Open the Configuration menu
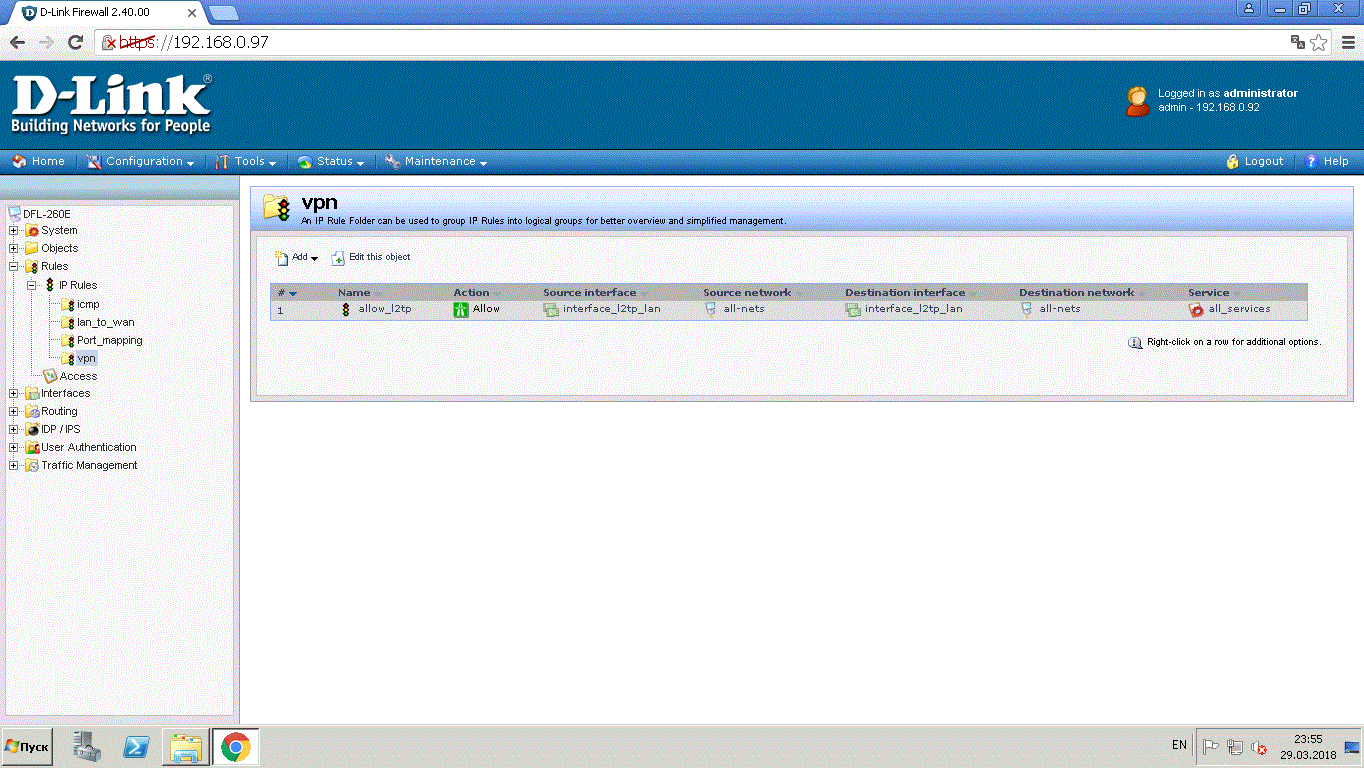Screen dimensions: 1364x768 click(x=141, y=161)
